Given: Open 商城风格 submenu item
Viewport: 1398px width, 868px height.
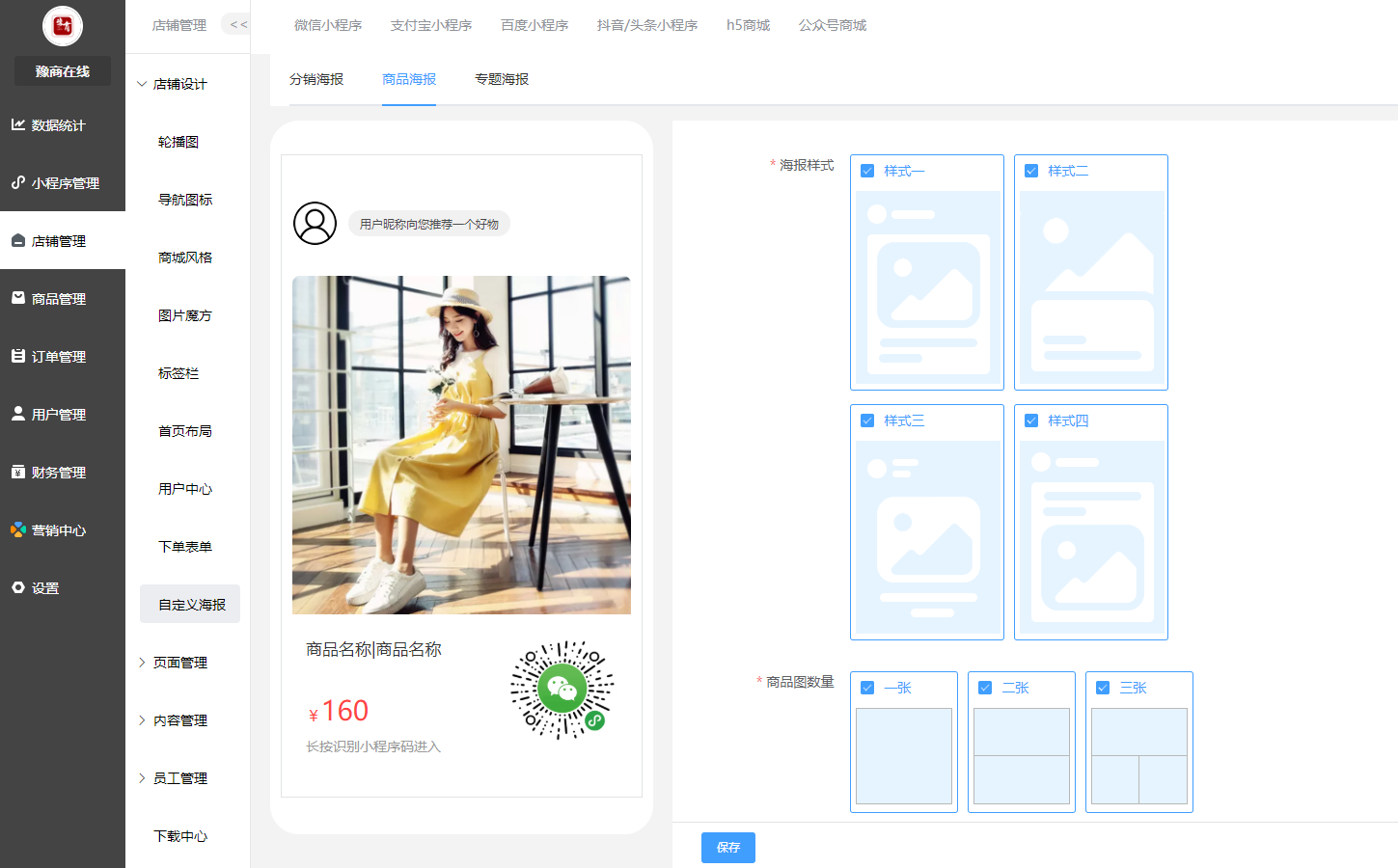Looking at the screenshot, I should pyautogui.click(x=185, y=258).
